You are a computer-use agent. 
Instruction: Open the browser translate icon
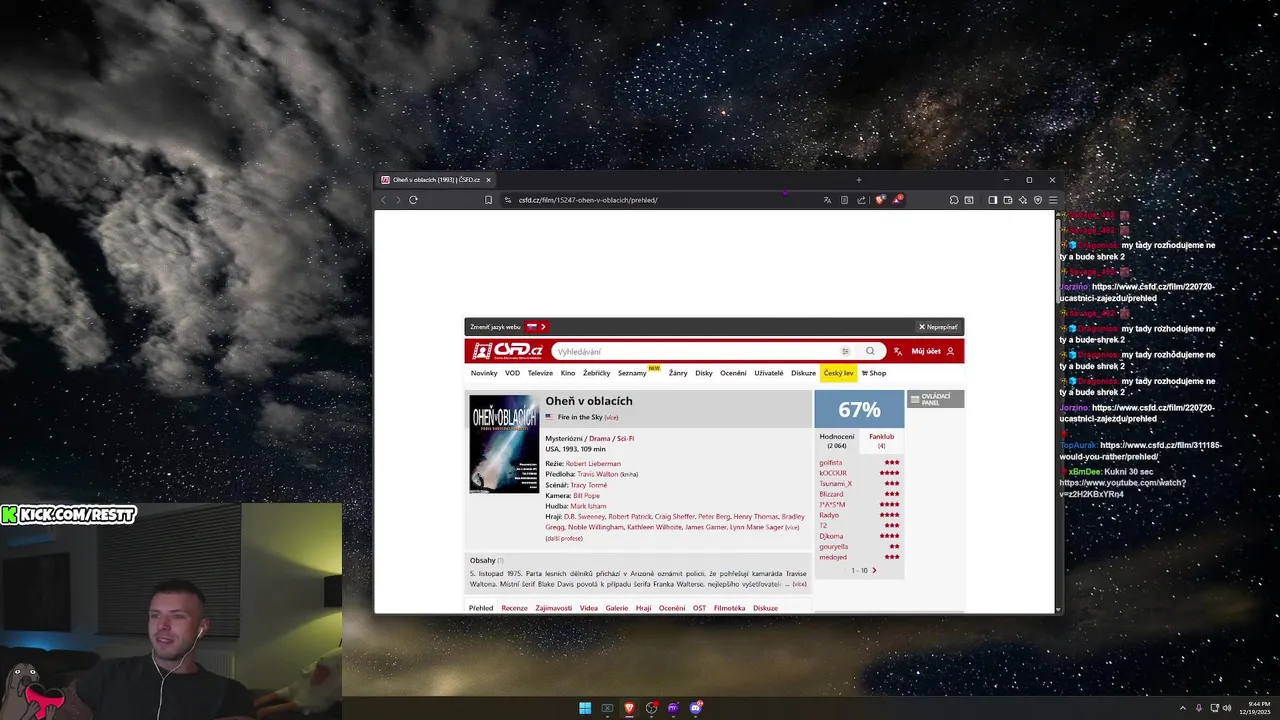827,200
